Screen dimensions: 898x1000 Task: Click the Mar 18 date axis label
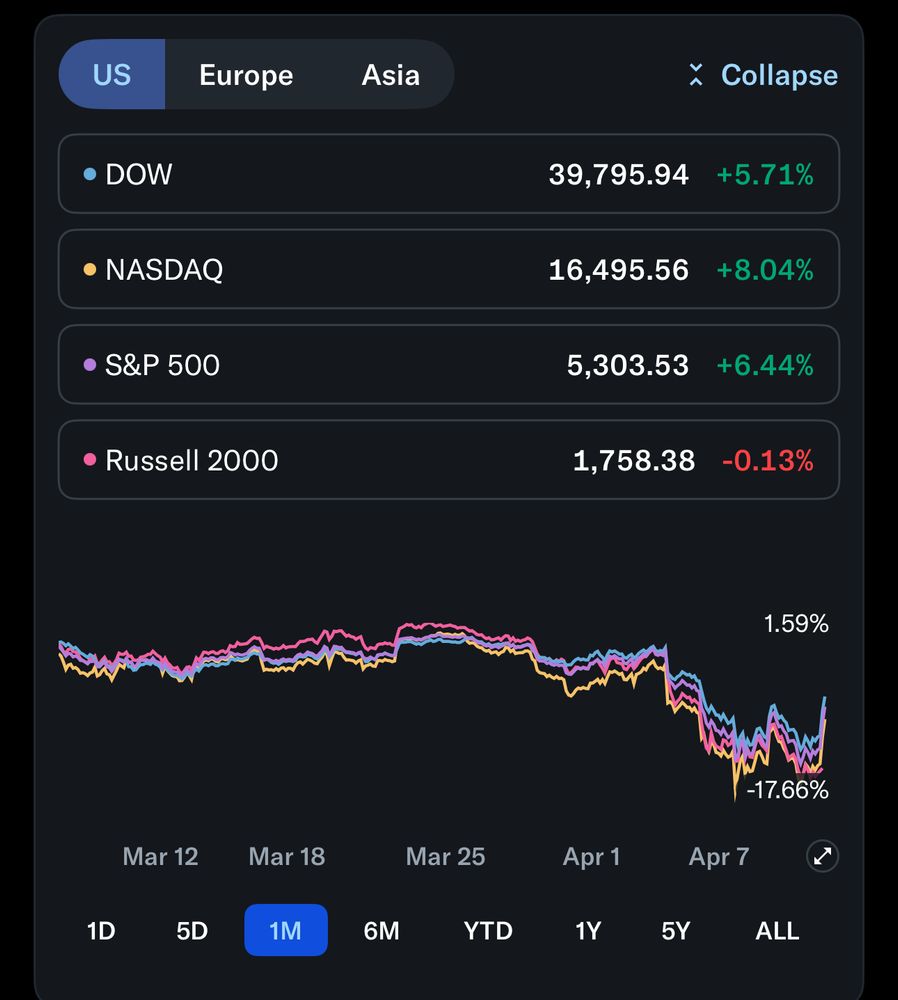tap(286, 857)
